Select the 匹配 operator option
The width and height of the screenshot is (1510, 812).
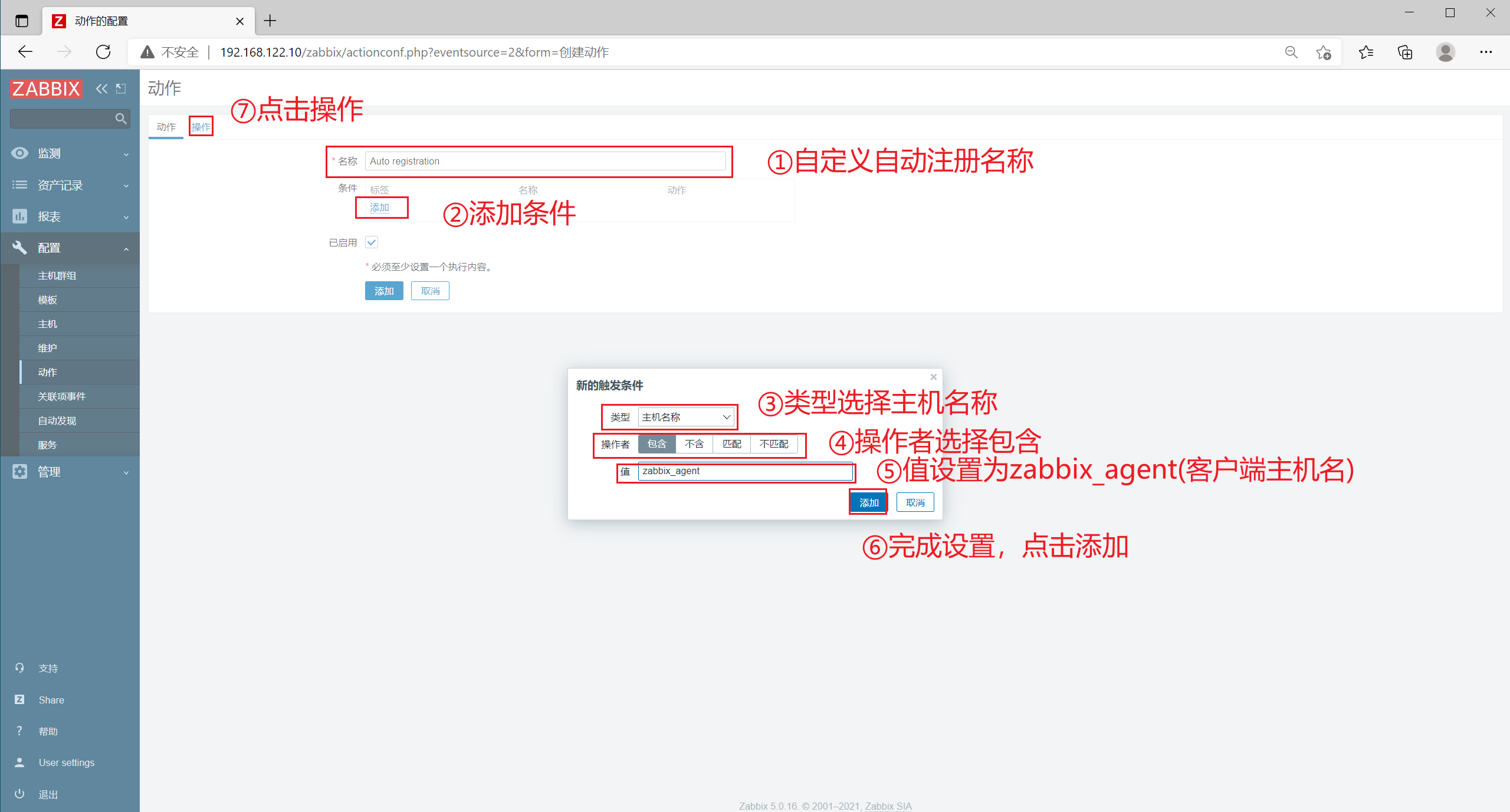point(732,443)
